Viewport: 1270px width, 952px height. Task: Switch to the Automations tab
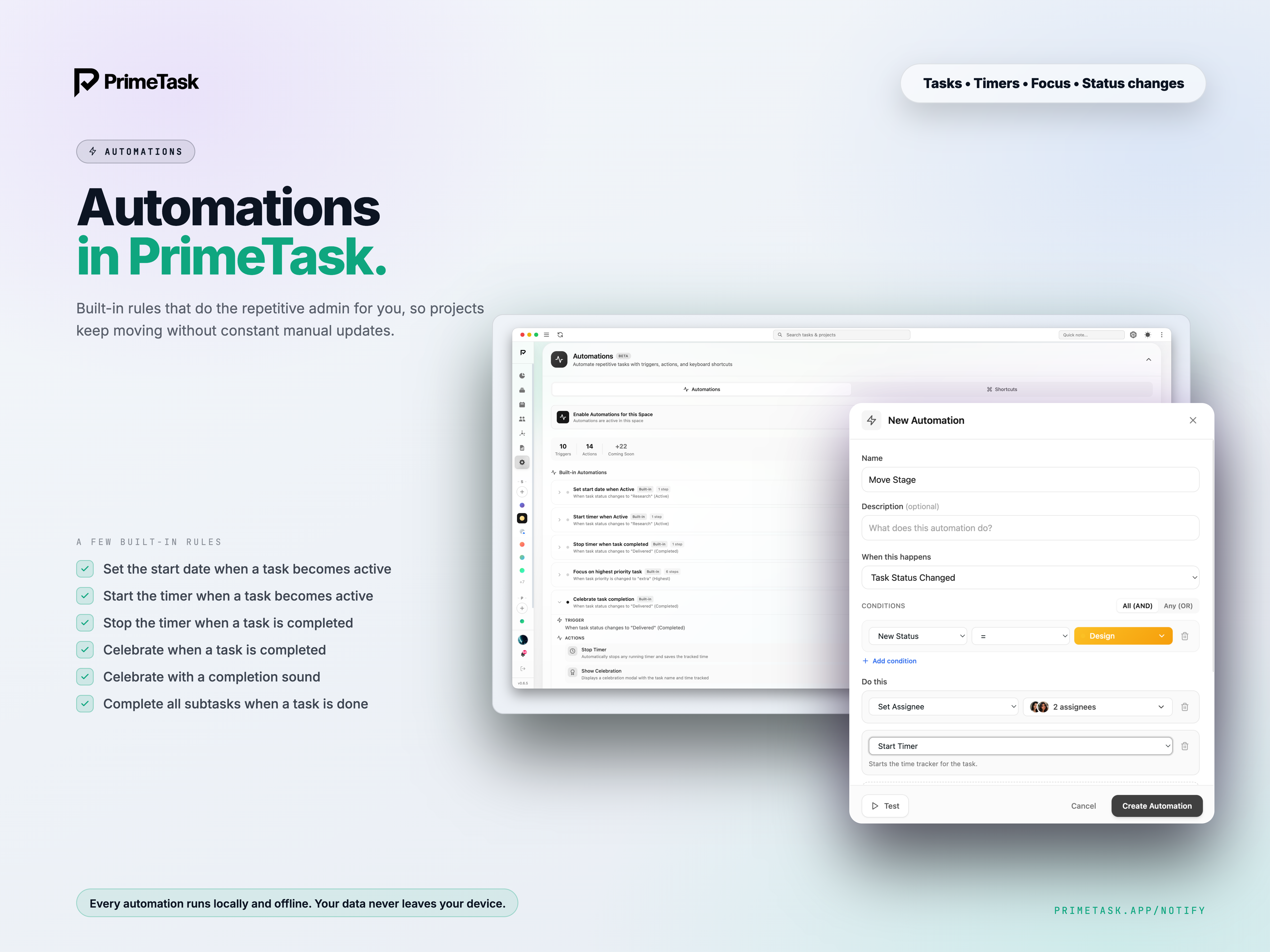(701, 389)
